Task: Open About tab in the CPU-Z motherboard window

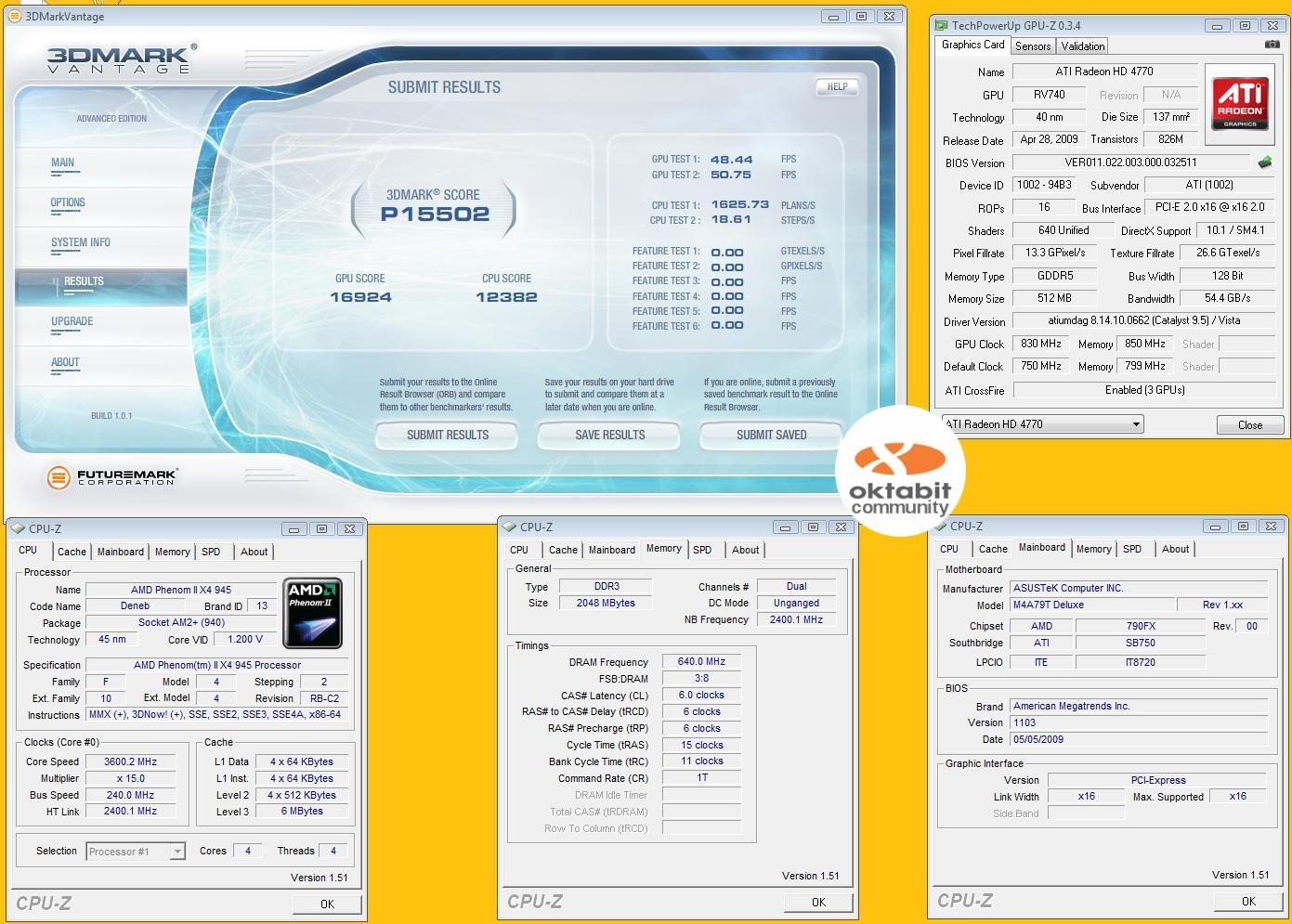Action: (x=1175, y=549)
